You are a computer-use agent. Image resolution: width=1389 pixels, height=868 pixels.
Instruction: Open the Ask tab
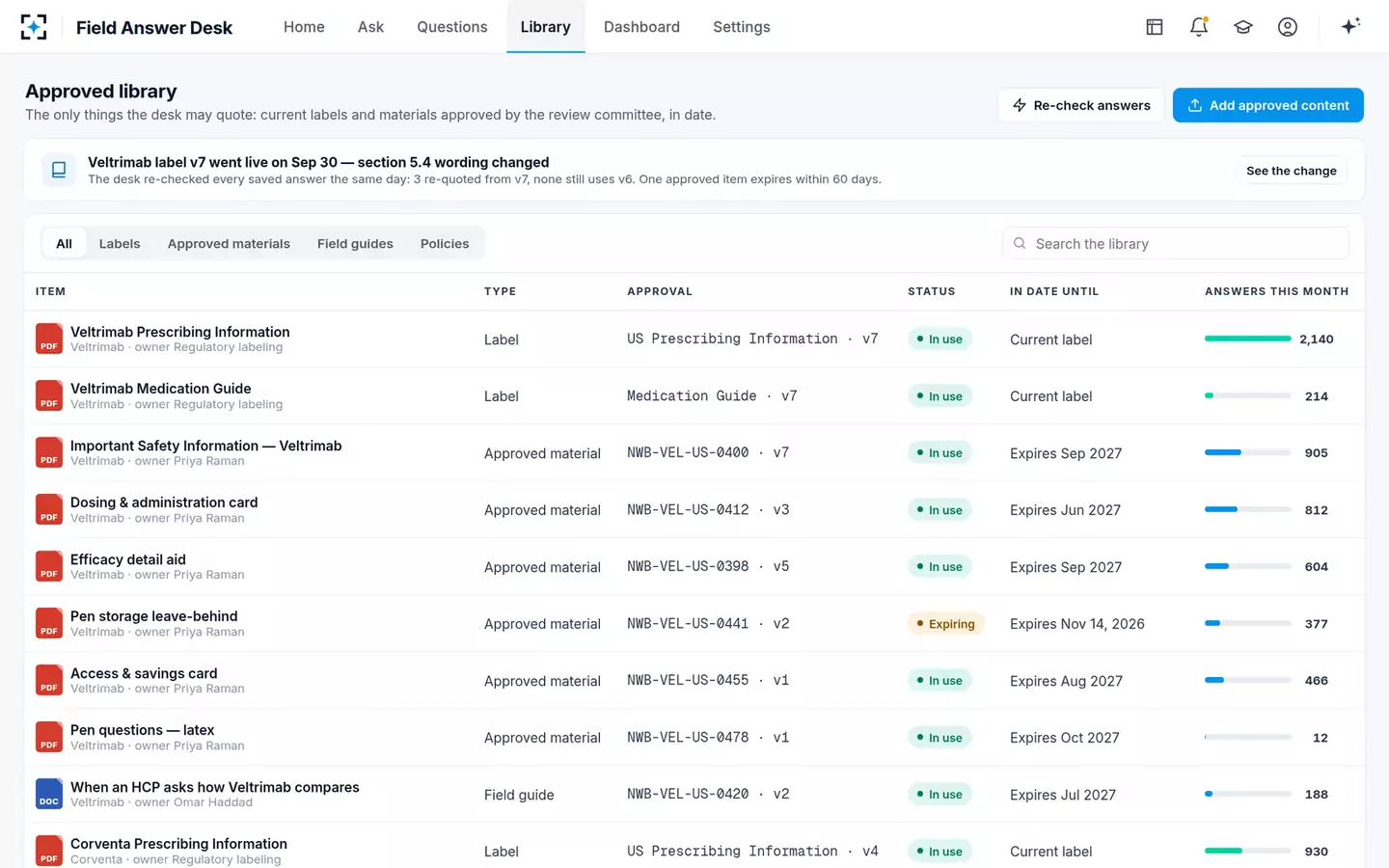tap(370, 27)
